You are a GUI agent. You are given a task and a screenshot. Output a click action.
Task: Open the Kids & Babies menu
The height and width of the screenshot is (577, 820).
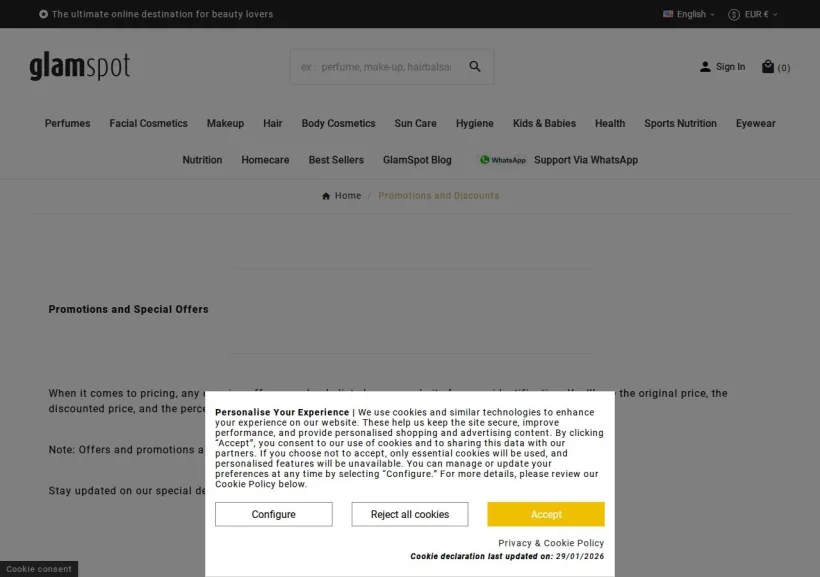[x=544, y=123]
